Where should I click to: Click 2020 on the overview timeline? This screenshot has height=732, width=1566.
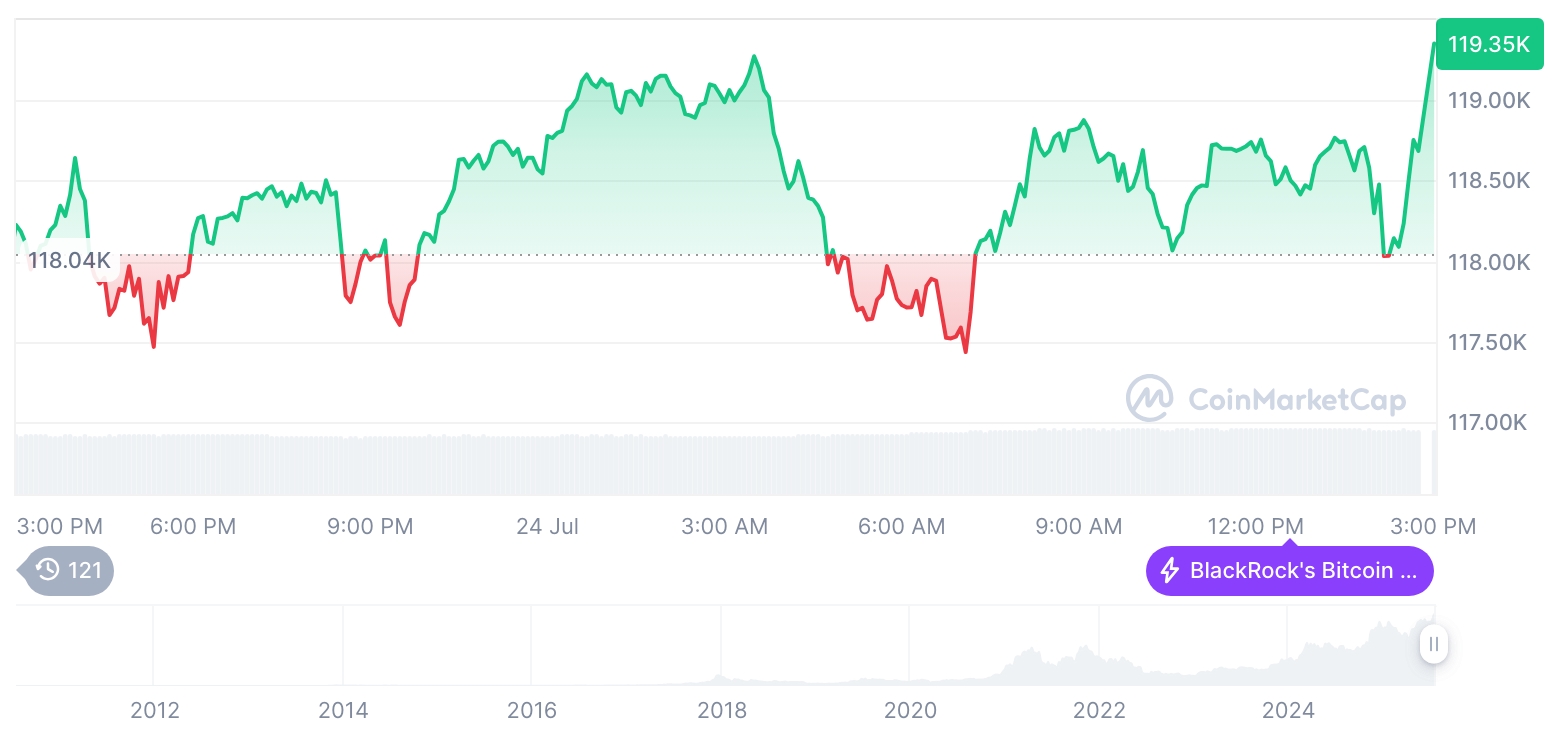click(910, 710)
